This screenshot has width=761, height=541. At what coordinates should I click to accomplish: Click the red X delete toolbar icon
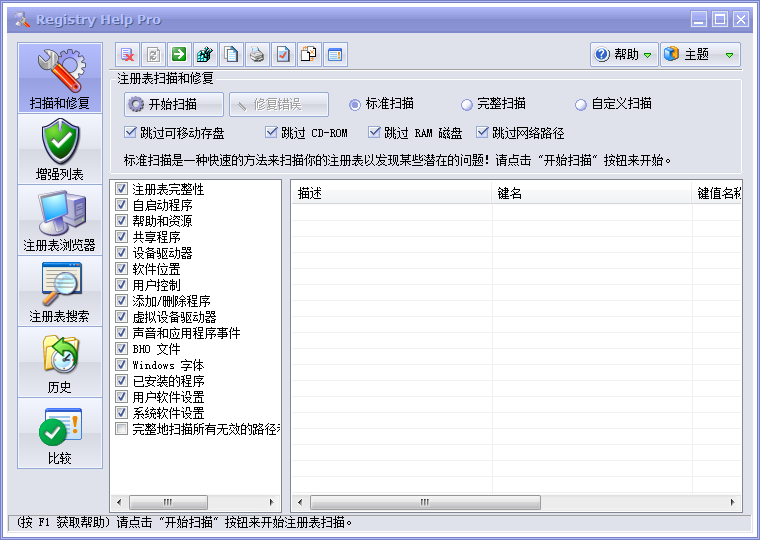[127, 55]
